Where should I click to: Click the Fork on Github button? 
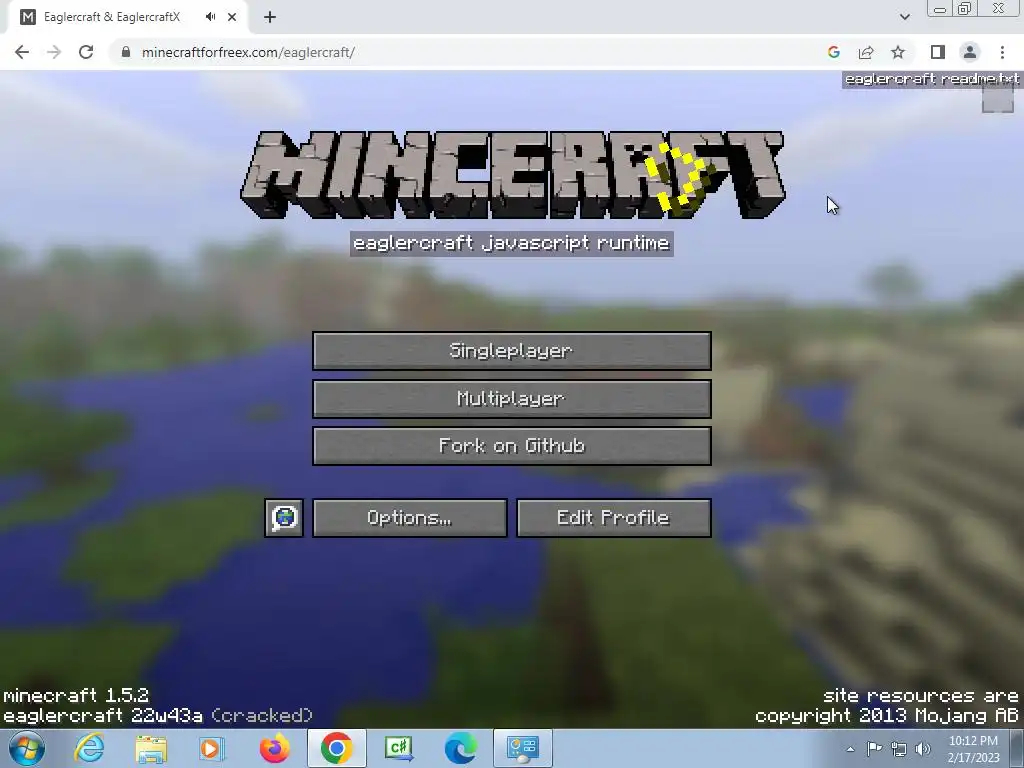(x=511, y=446)
